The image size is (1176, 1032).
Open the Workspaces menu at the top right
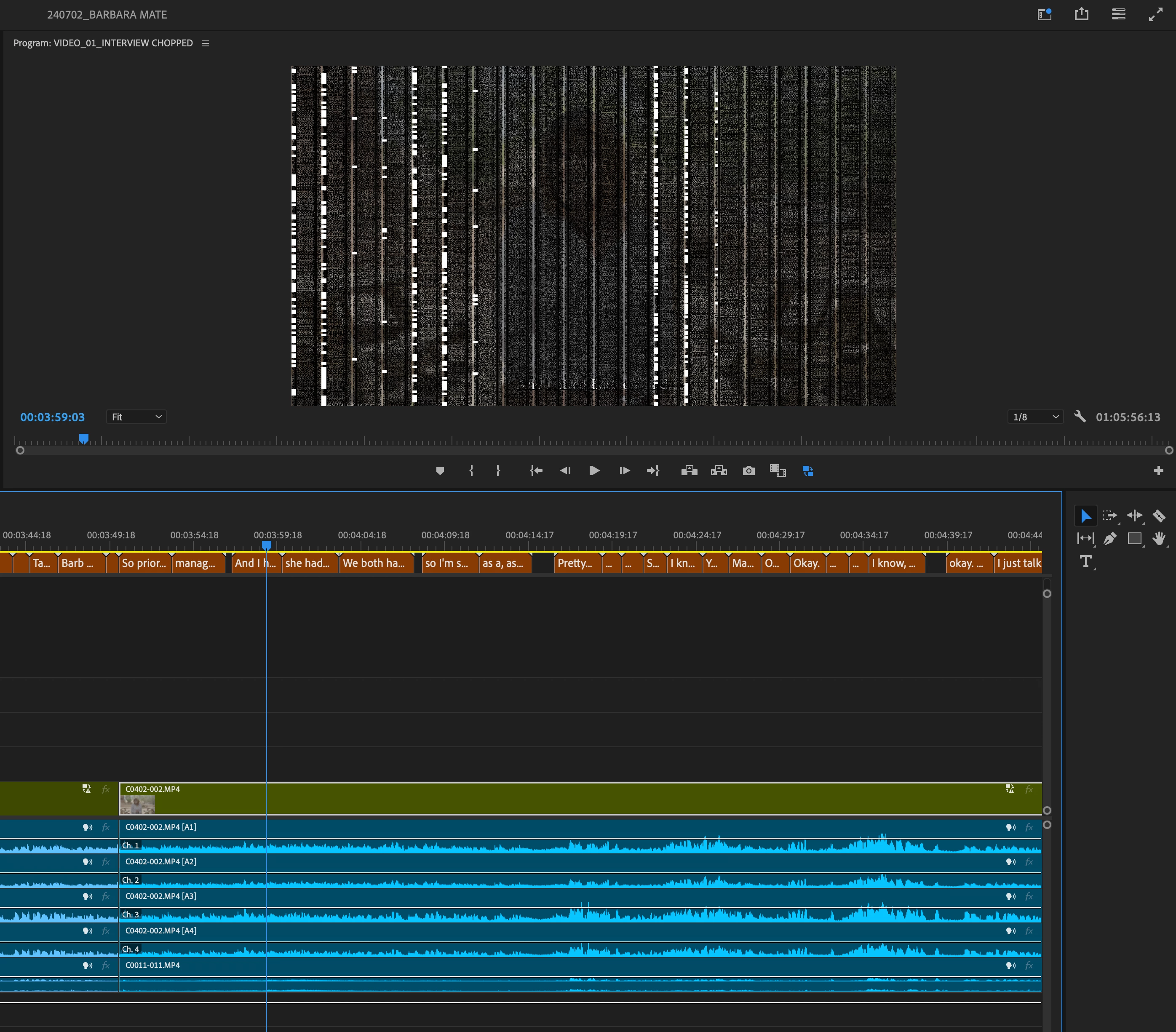point(1044,14)
